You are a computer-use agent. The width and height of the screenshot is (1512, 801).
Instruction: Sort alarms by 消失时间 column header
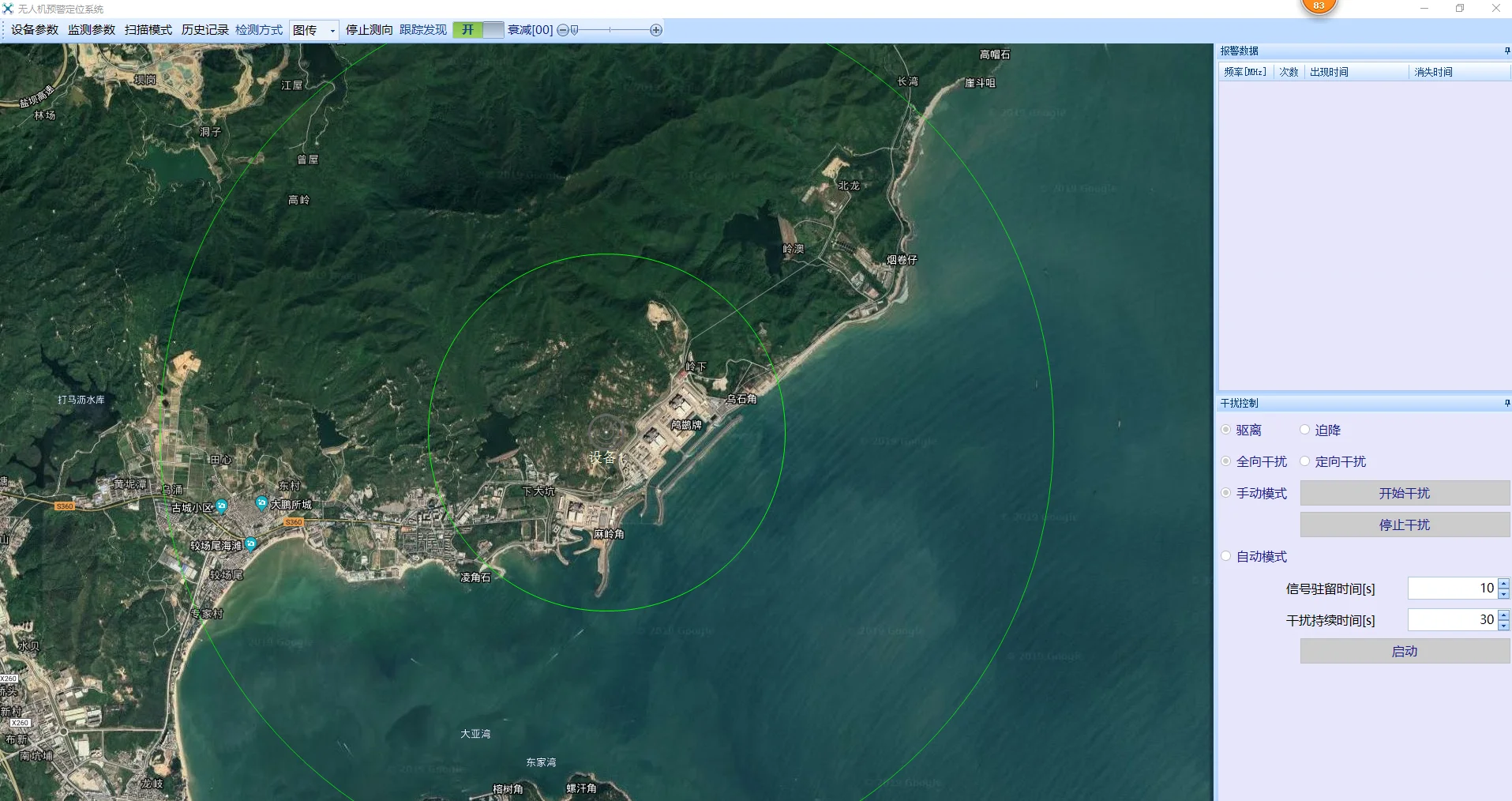(1459, 72)
